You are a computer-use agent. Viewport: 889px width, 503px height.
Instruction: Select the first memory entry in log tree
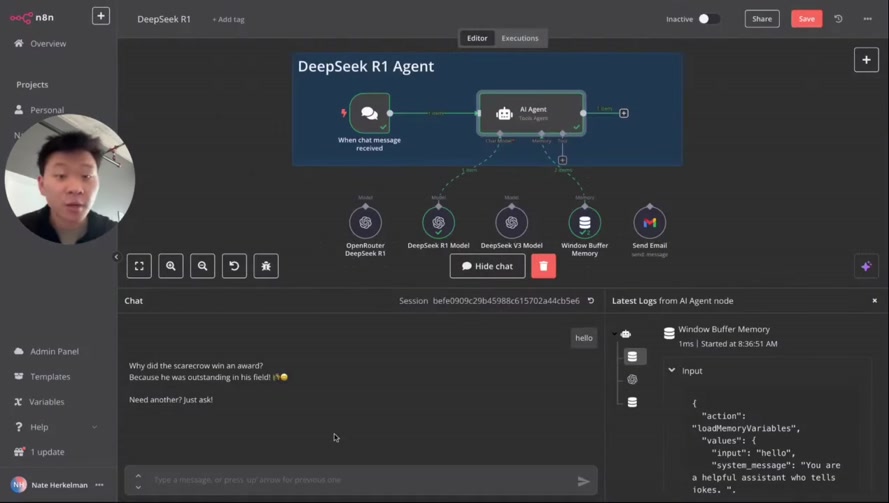pos(633,356)
